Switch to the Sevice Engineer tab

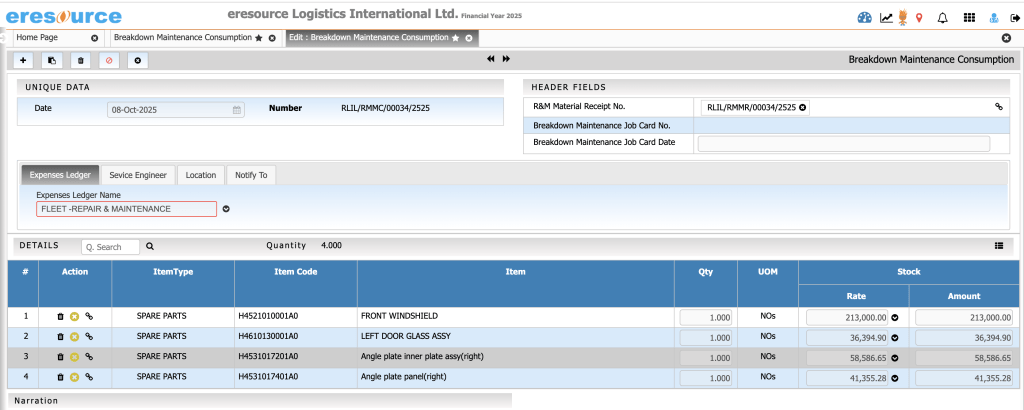pyautogui.click(x=138, y=175)
